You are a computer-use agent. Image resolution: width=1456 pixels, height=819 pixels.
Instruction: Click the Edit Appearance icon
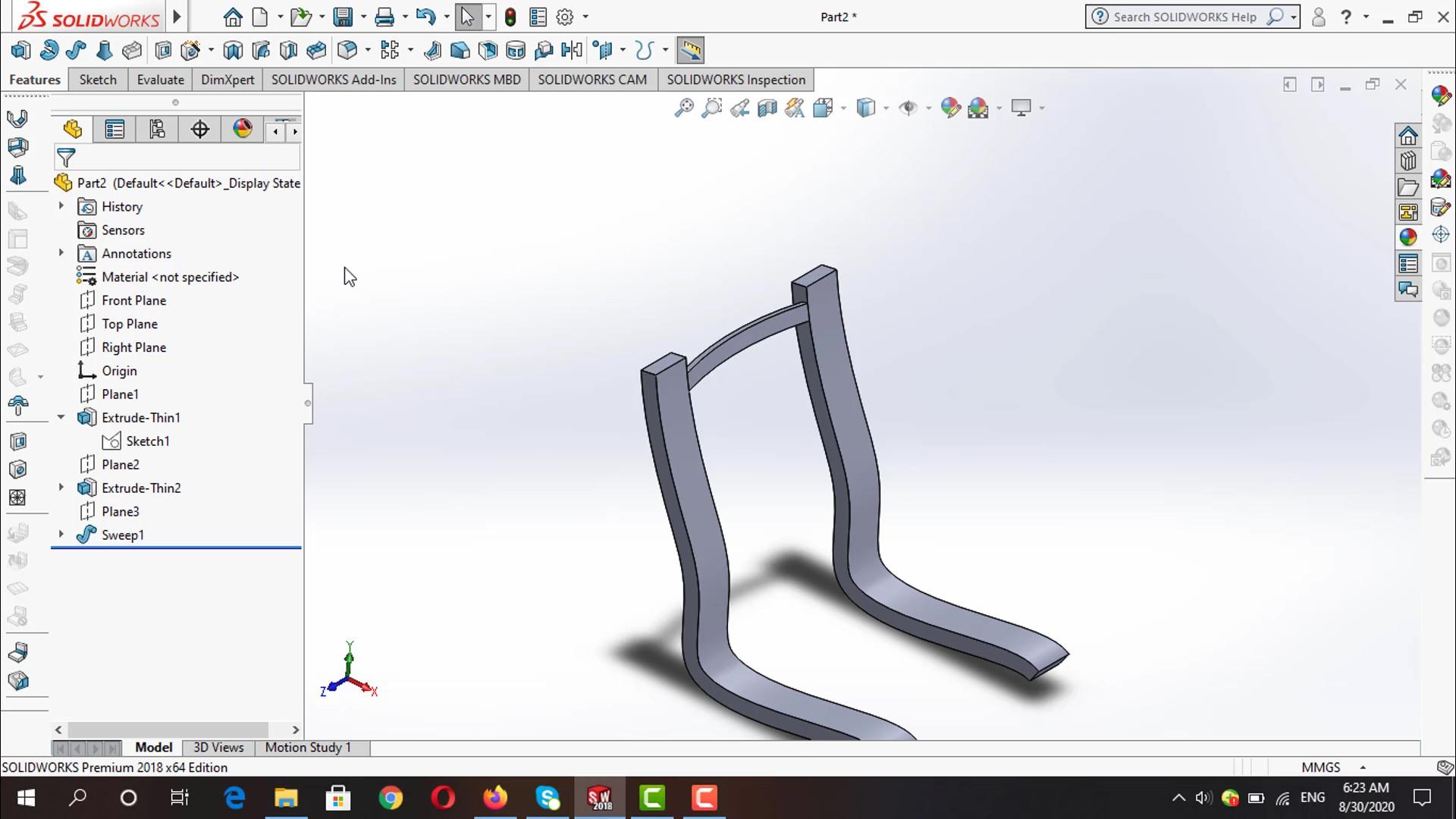[x=950, y=108]
